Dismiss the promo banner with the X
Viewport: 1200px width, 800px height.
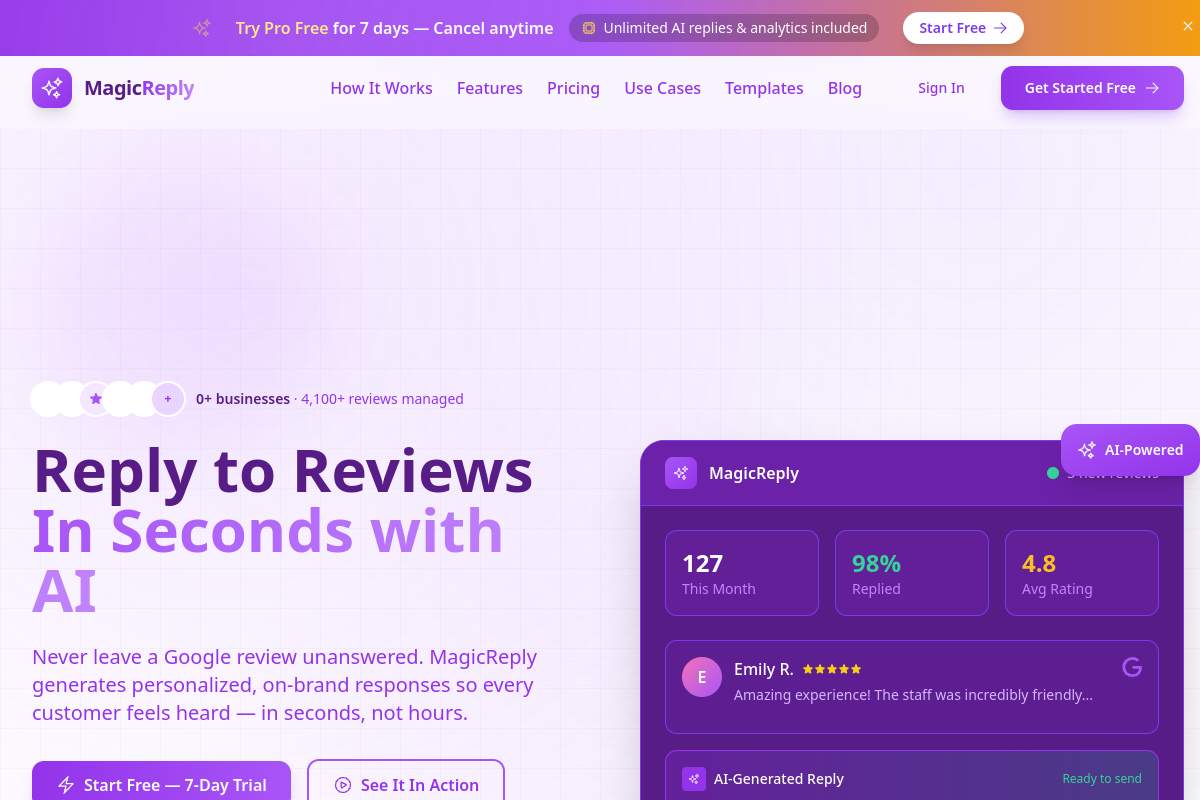click(1188, 26)
